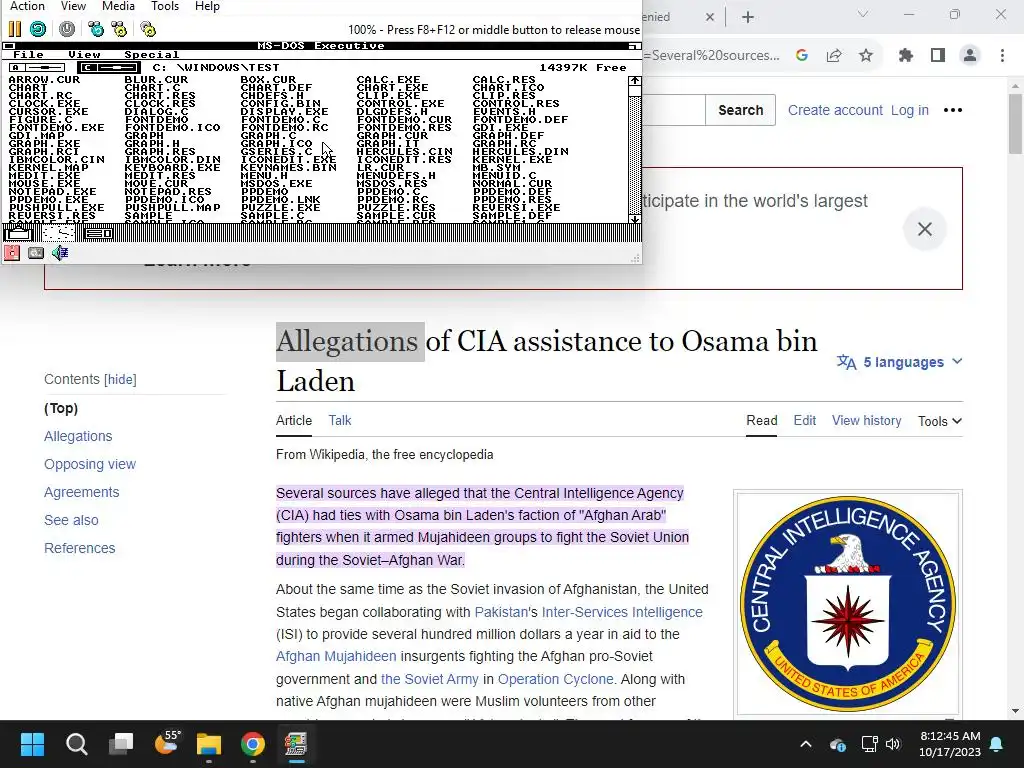
Task: Click the MS-DOS Executive scroll up arrow
Action: [634, 82]
